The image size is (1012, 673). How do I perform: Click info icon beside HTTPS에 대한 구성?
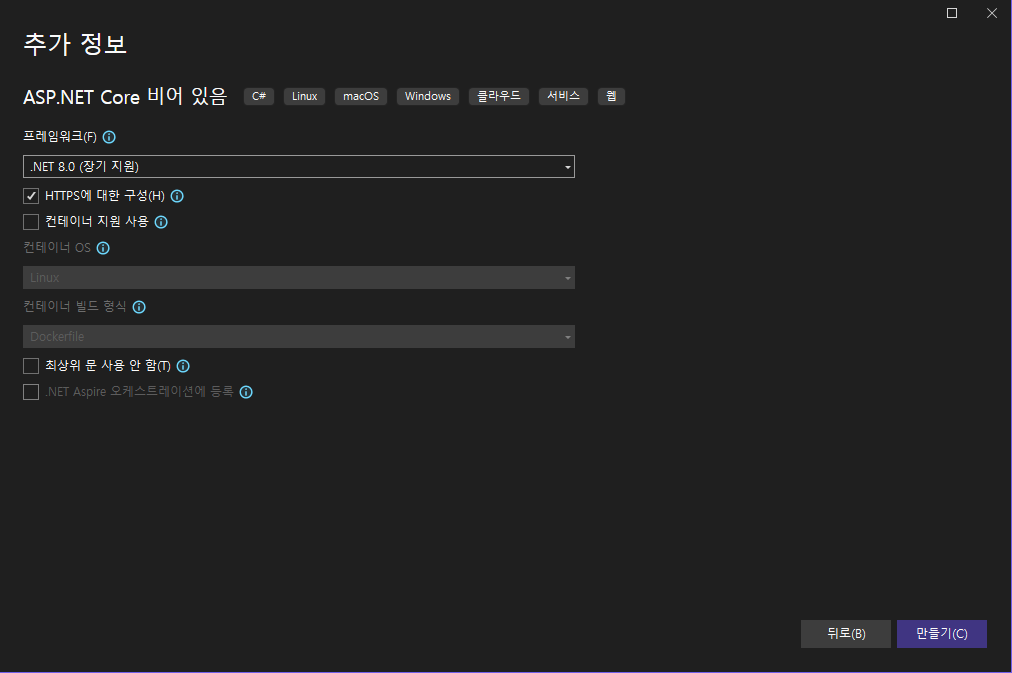(177, 196)
